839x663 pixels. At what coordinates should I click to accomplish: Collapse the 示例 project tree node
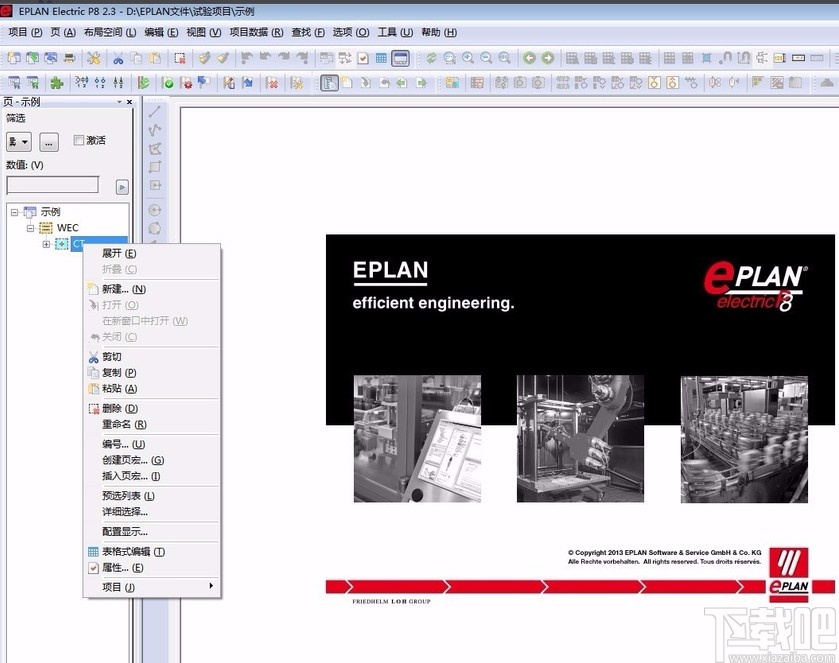click(14, 212)
